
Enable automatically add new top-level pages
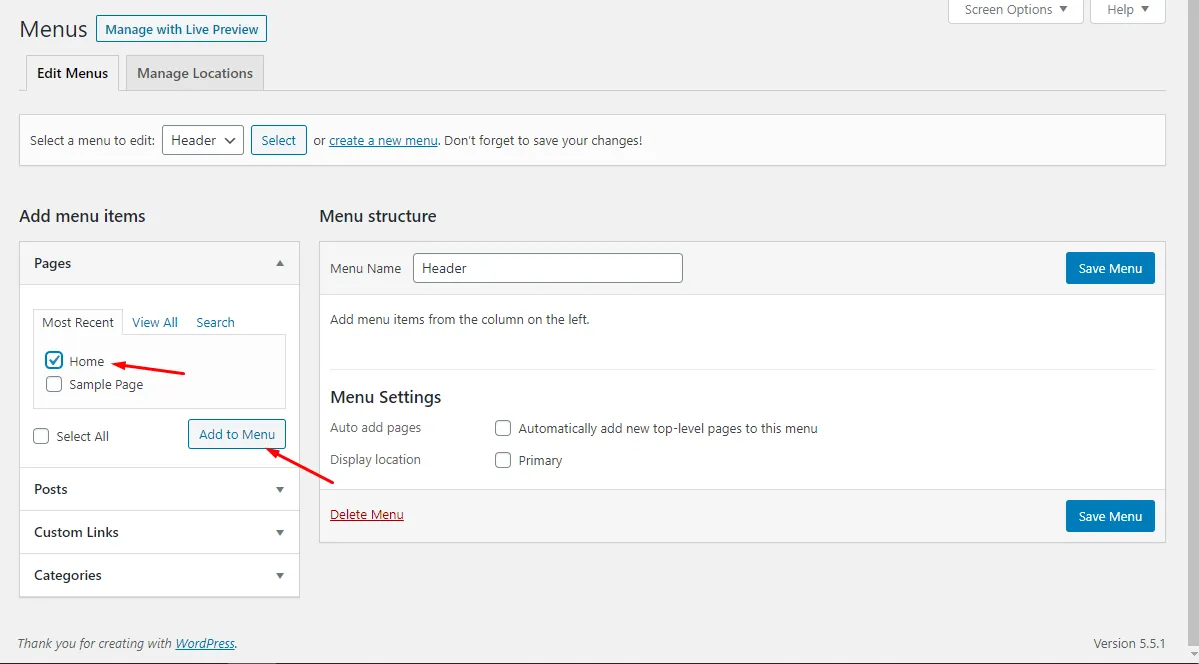click(503, 428)
